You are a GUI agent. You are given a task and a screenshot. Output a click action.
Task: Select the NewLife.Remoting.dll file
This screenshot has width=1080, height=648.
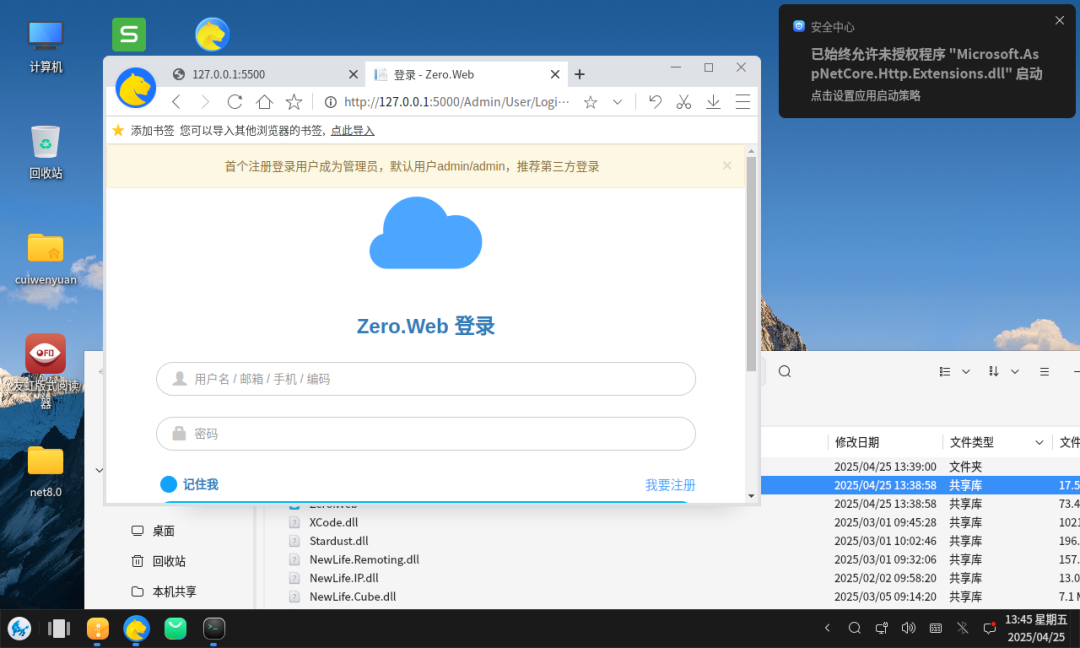tap(364, 560)
